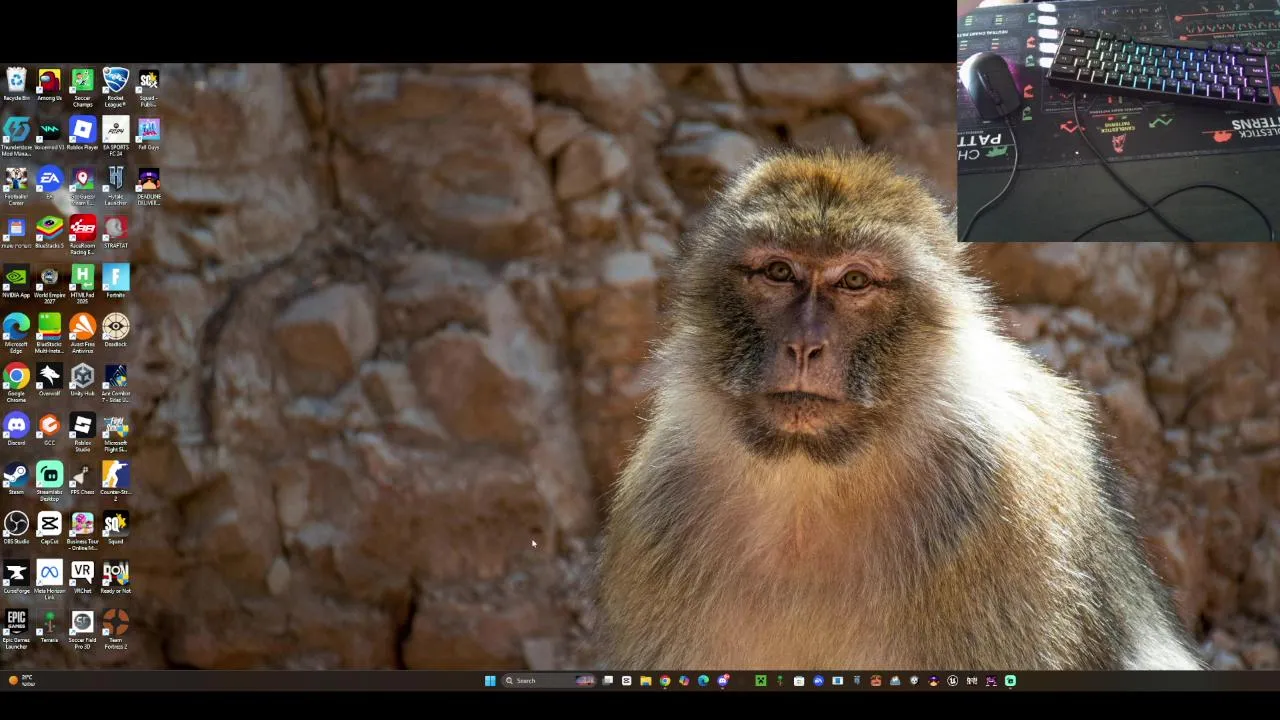Screen dimensions: 1280x720
Task: Open EA SPORTS FC 24 shortcut
Action: [x=115, y=137]
